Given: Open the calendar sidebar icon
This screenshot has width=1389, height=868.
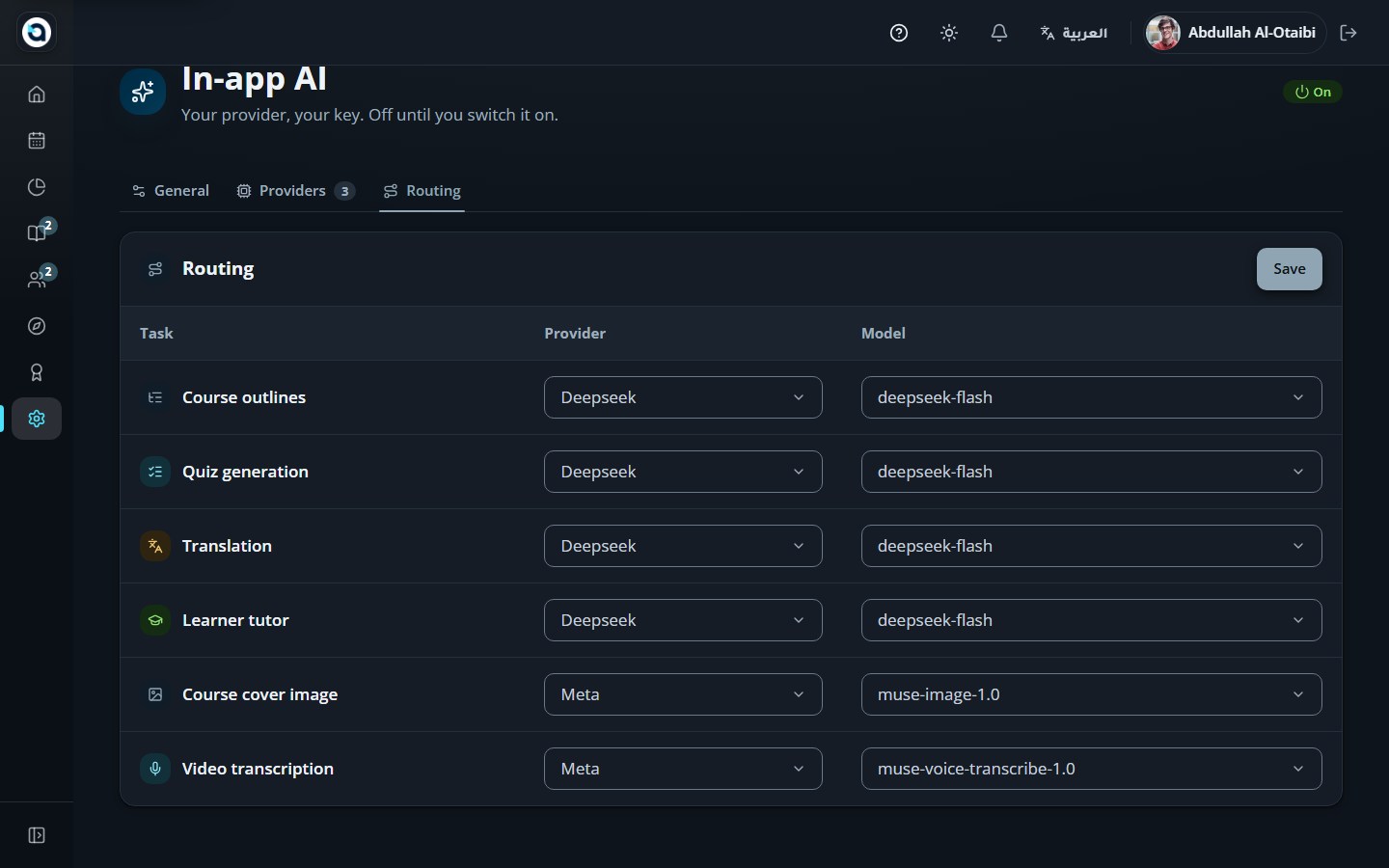Looking at the screenshot, I should pos(37,141).
